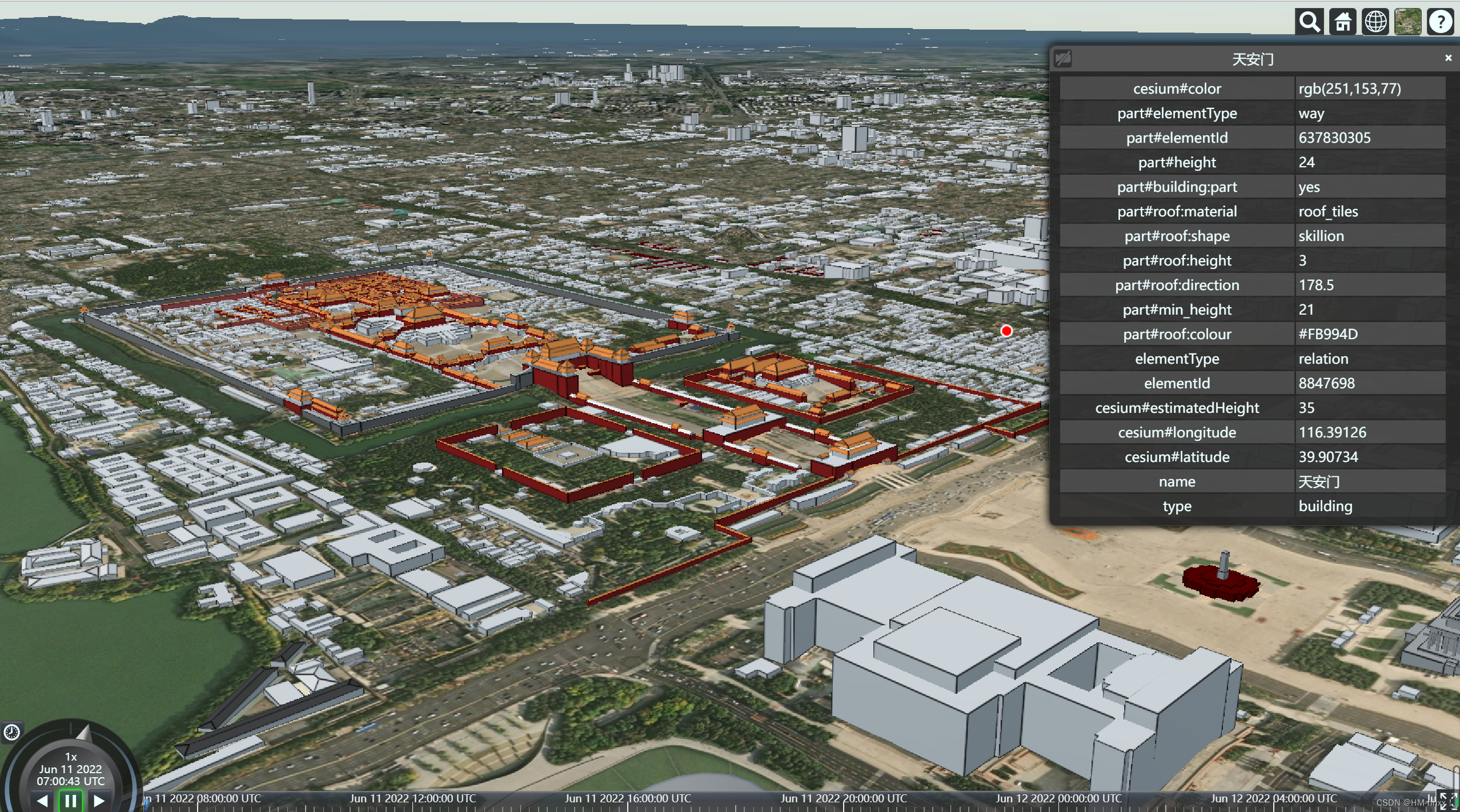This screenshot has height=812, width=1460.
Task: Jump timeline to Jun 12 2022 00:00:00 UTC
Action: tap(1059, 798)
